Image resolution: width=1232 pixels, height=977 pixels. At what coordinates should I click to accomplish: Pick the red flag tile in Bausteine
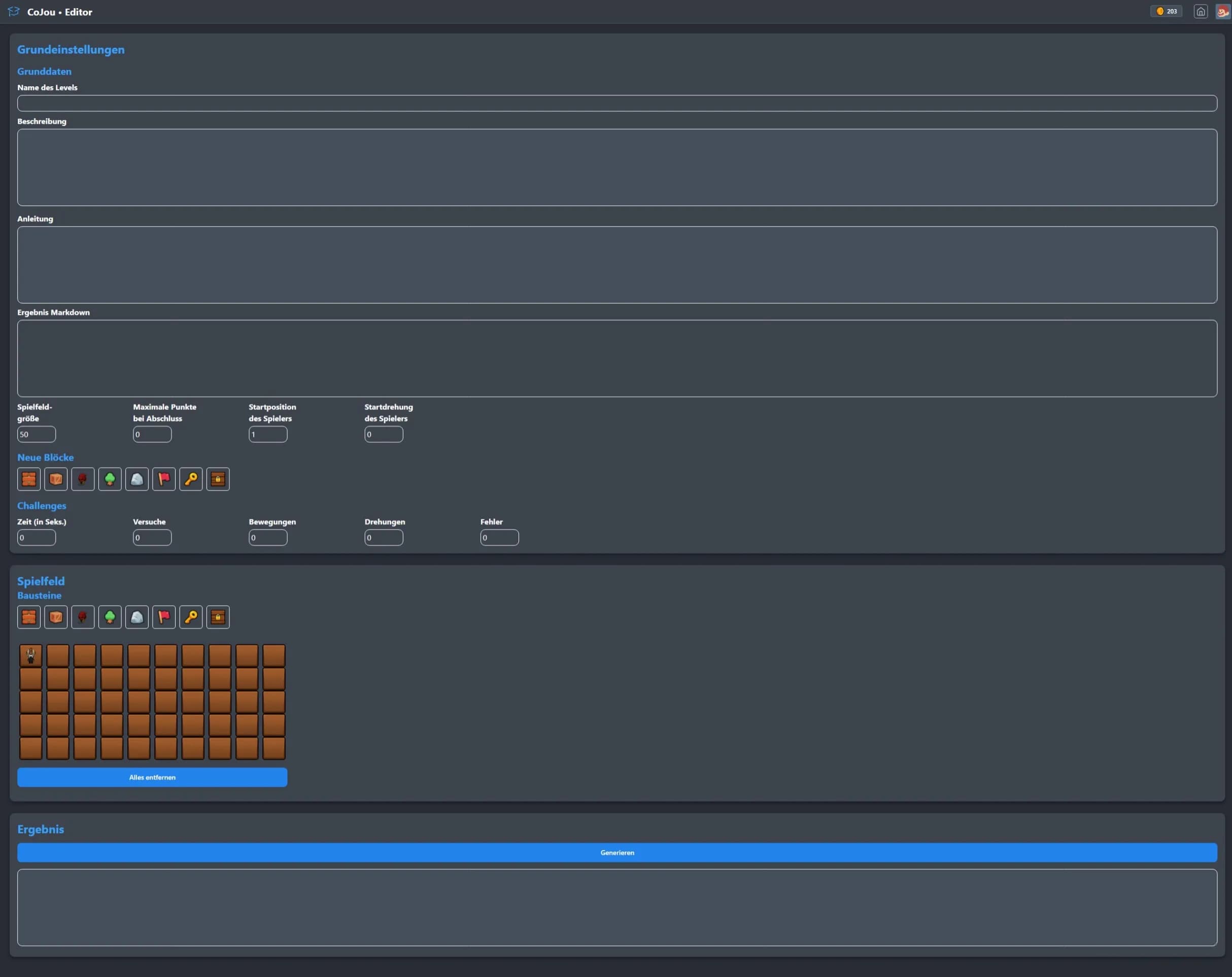click(x=164, y=617)
